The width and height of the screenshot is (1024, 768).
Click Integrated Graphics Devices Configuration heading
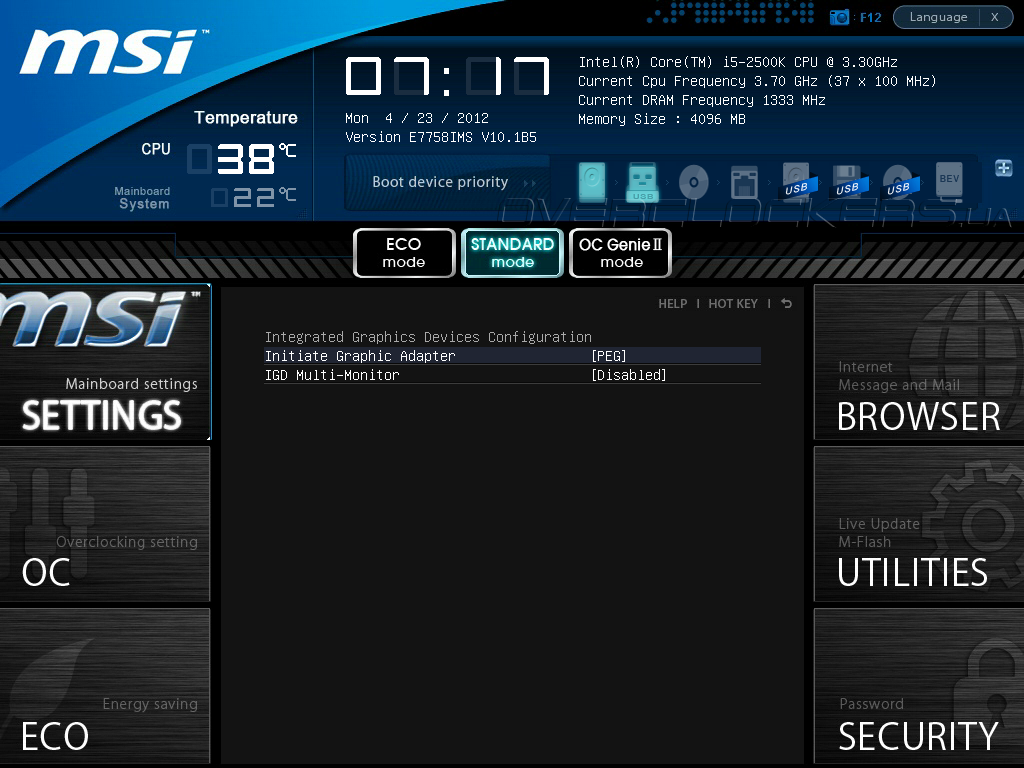click(x=428, y=337)
